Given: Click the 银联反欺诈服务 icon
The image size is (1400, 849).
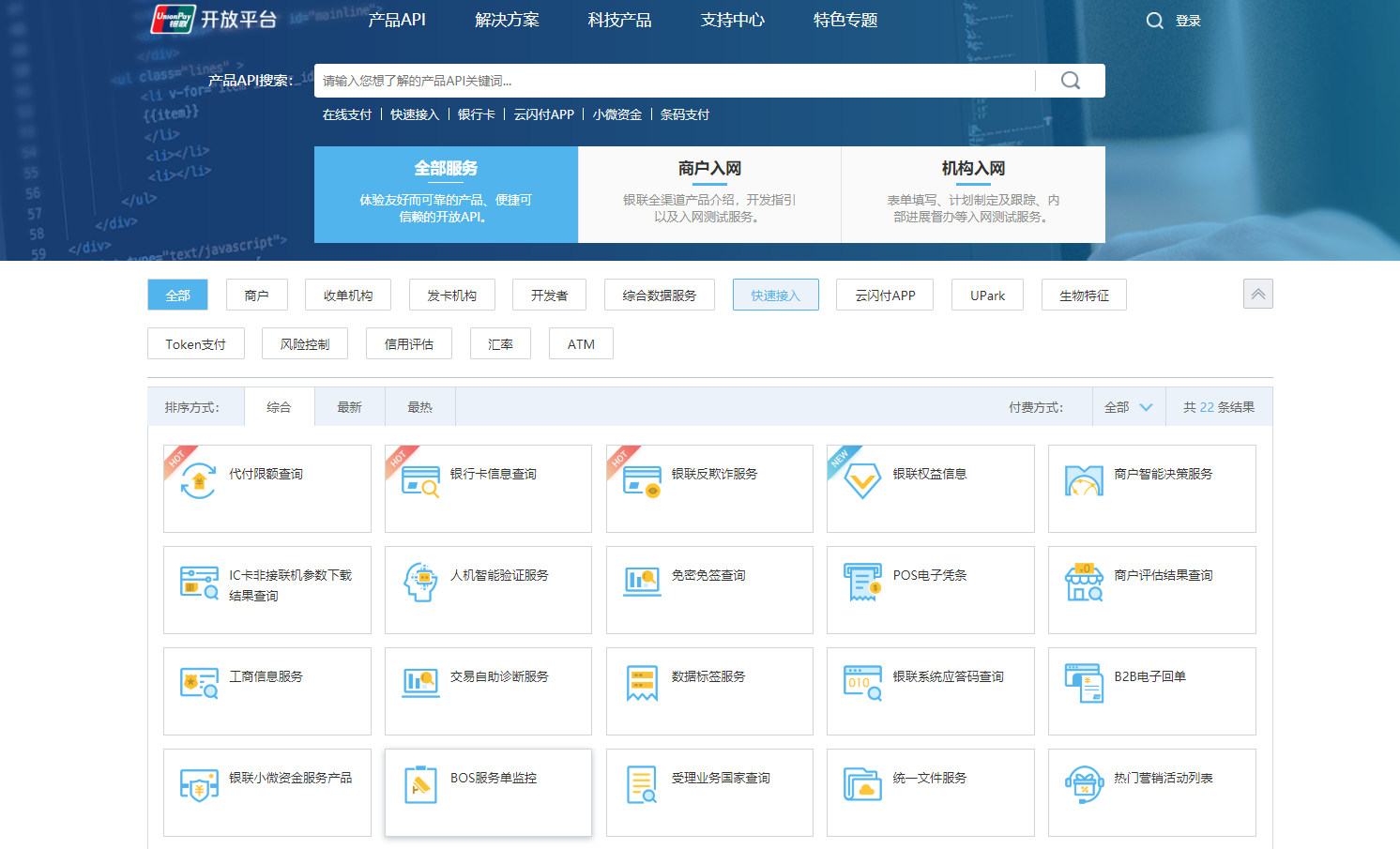Looking at the screenshot, I should coord(642,481).
